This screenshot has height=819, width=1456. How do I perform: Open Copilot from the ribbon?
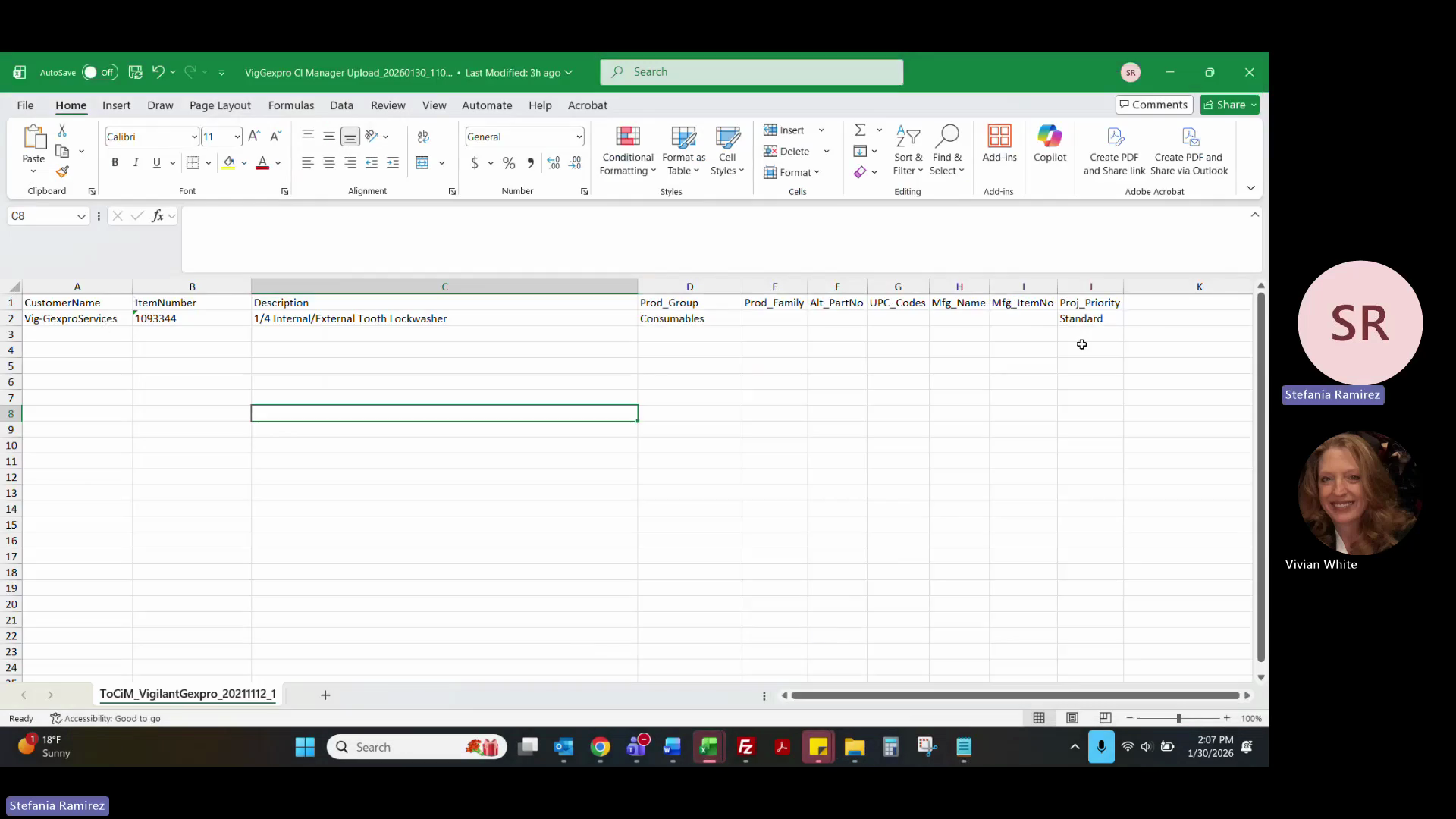coord(1050,144)
